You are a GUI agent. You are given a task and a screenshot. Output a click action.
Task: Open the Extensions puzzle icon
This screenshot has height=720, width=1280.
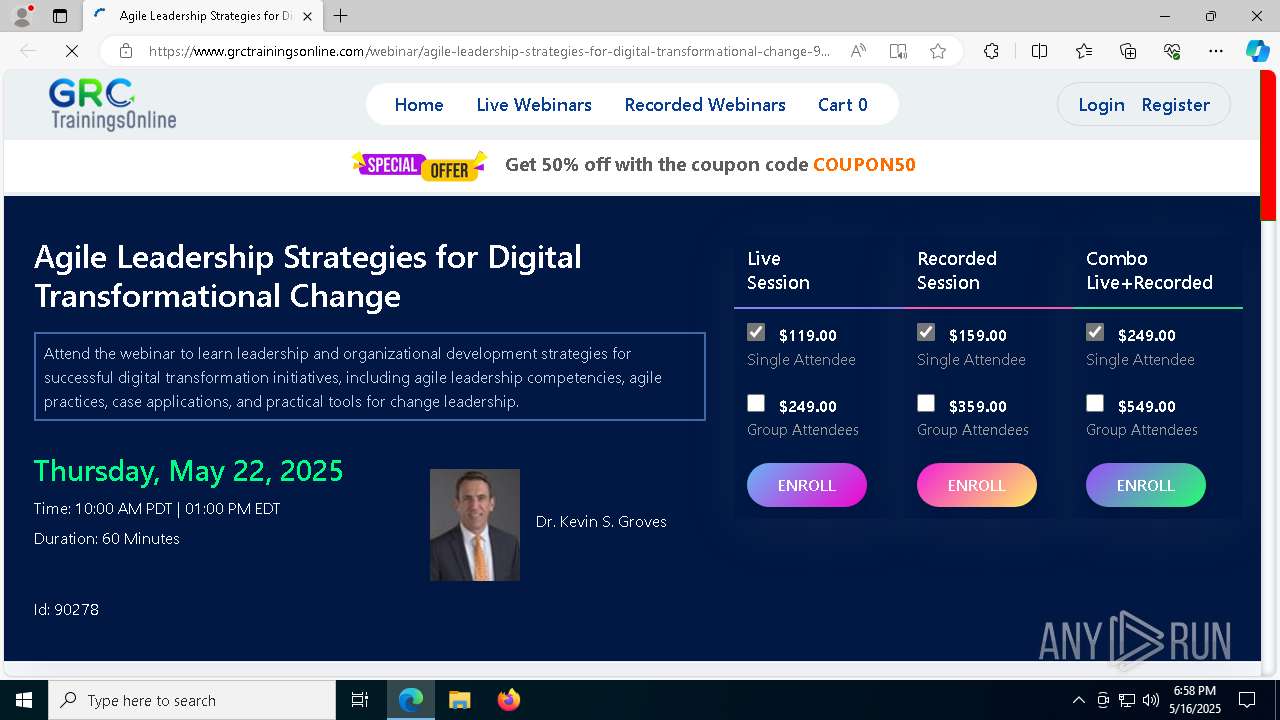coord(991,51)
